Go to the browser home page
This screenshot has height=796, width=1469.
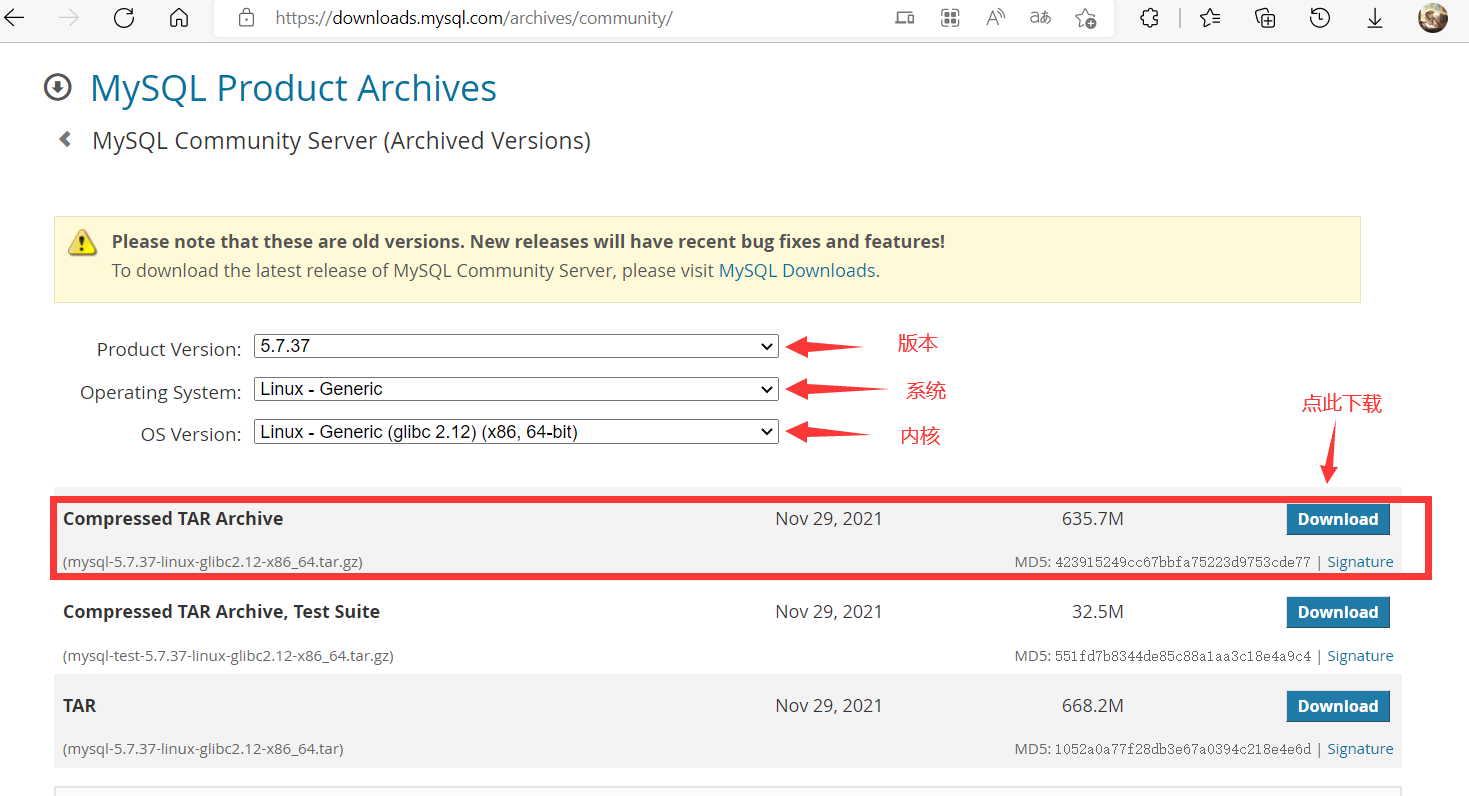pos(179,18)
